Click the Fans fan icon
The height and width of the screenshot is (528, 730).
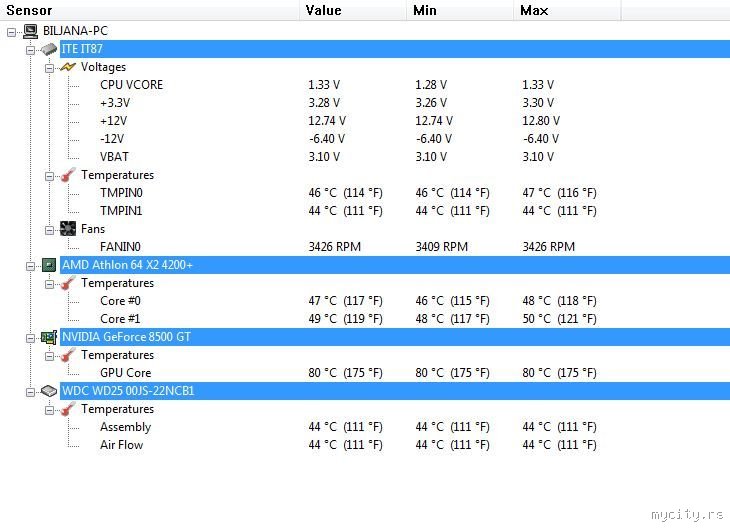(x=68, y=229)
